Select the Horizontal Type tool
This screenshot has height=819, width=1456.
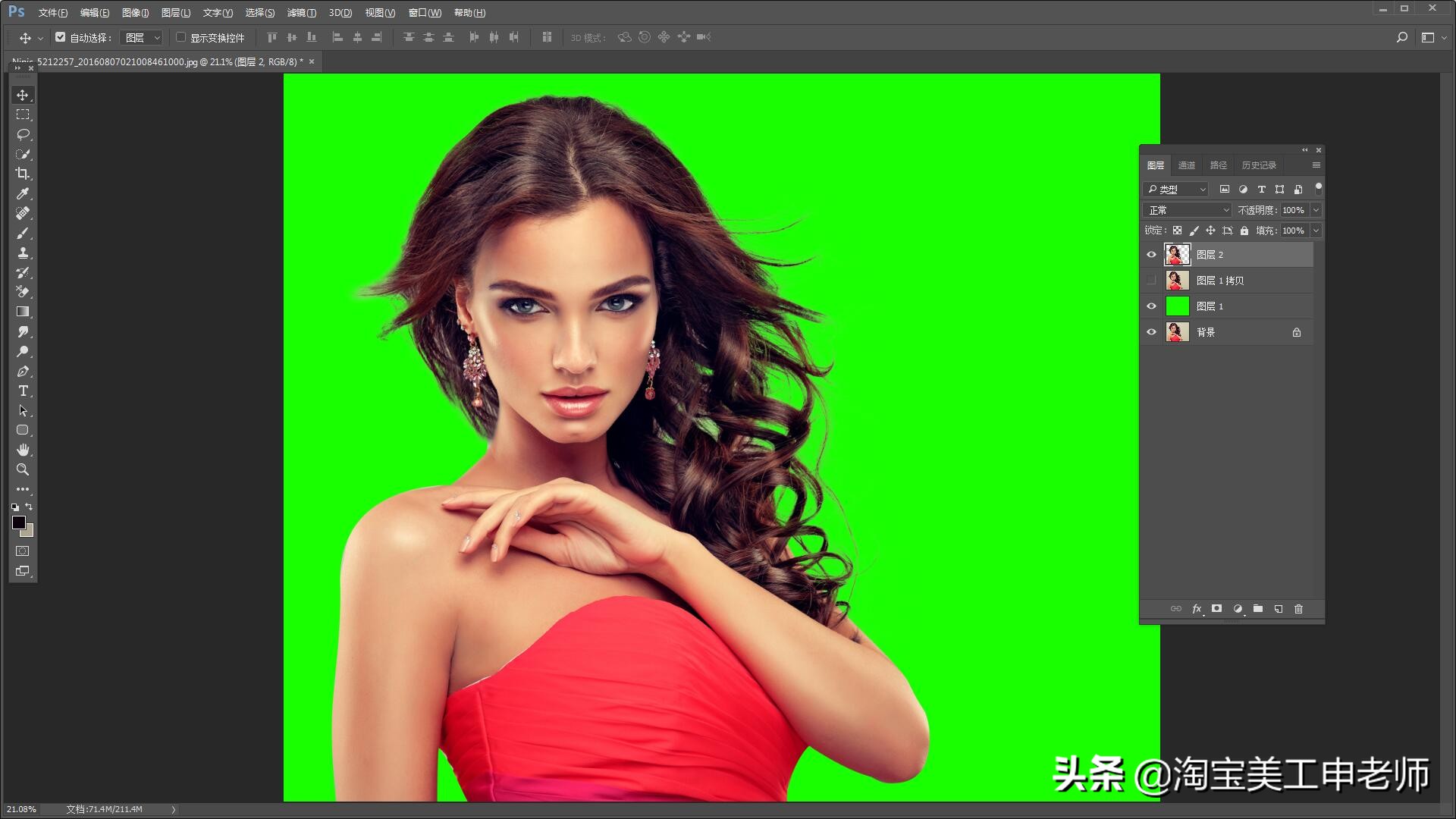(x=23, y=391)
